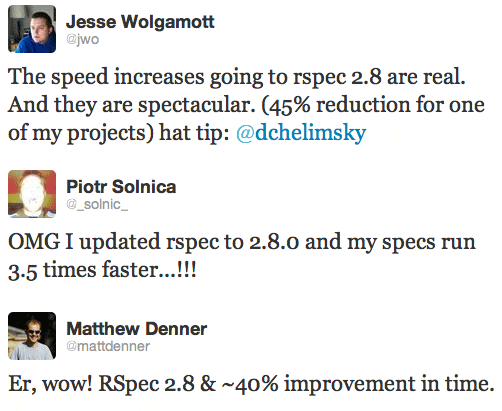Viewport: 502px width, 411px height.
Task: Follow the @dchelimsky mention link
Action: click(301, 133)
